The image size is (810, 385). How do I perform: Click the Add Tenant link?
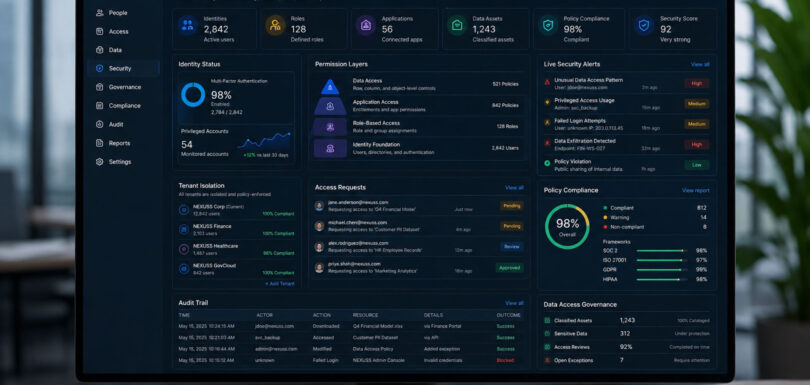coord(280,284)
